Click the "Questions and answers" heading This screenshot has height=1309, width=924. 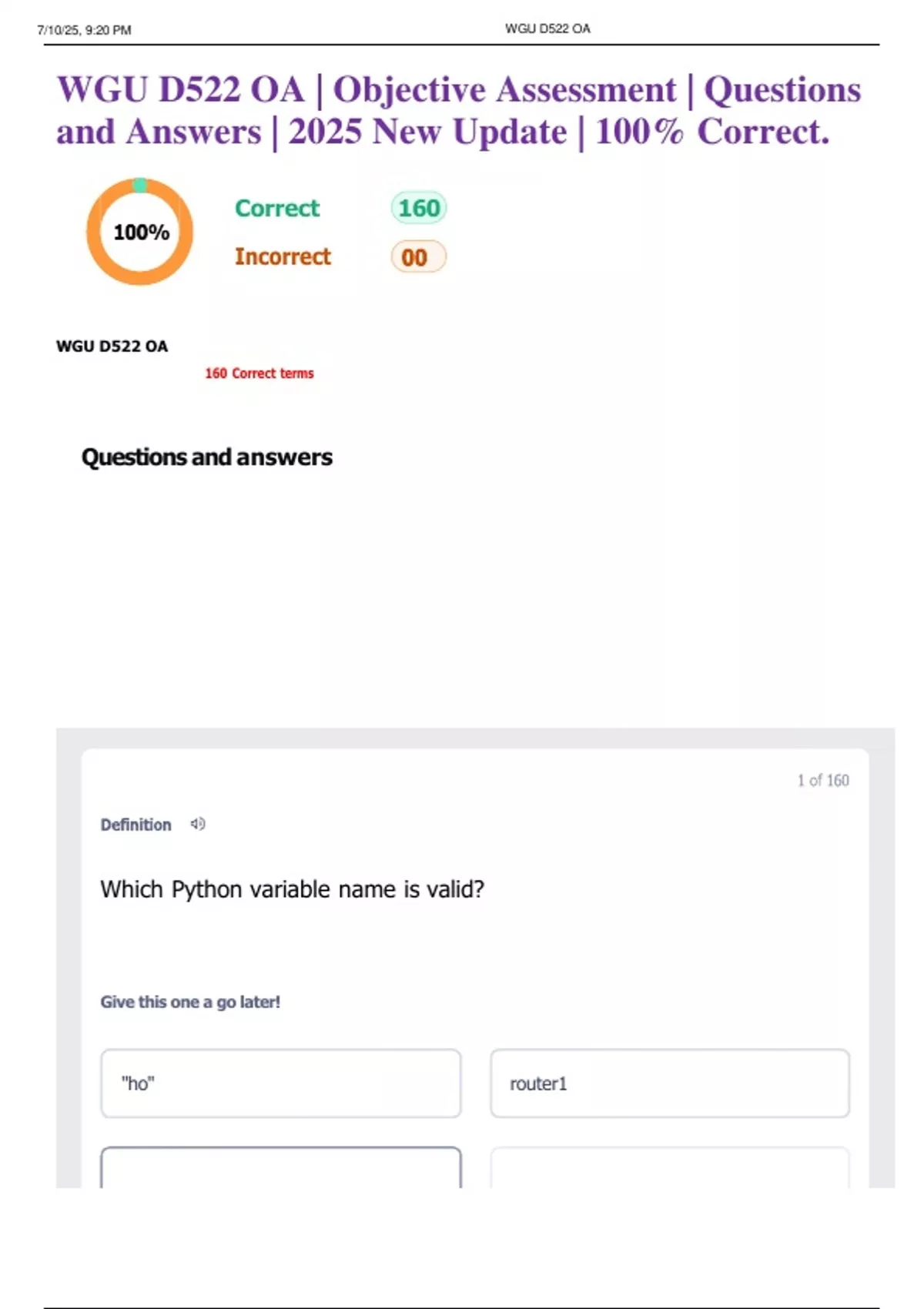coord(207,457)
